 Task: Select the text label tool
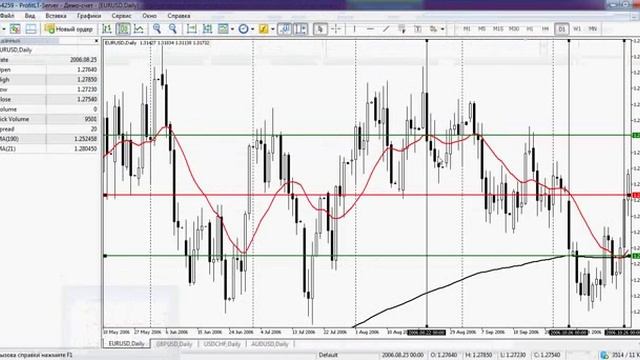coord(418,29)
